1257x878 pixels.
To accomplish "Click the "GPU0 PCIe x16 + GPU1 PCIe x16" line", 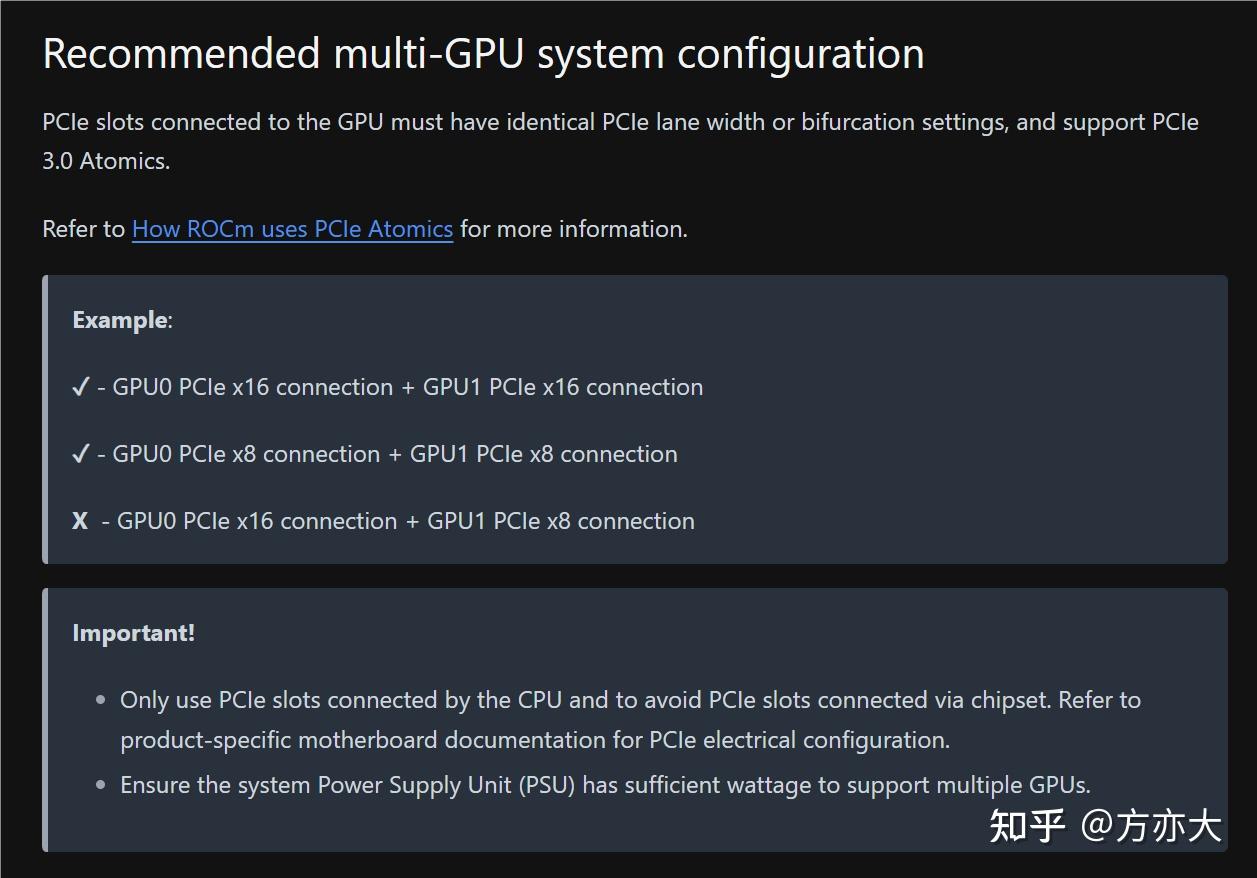I will [408, 388].
